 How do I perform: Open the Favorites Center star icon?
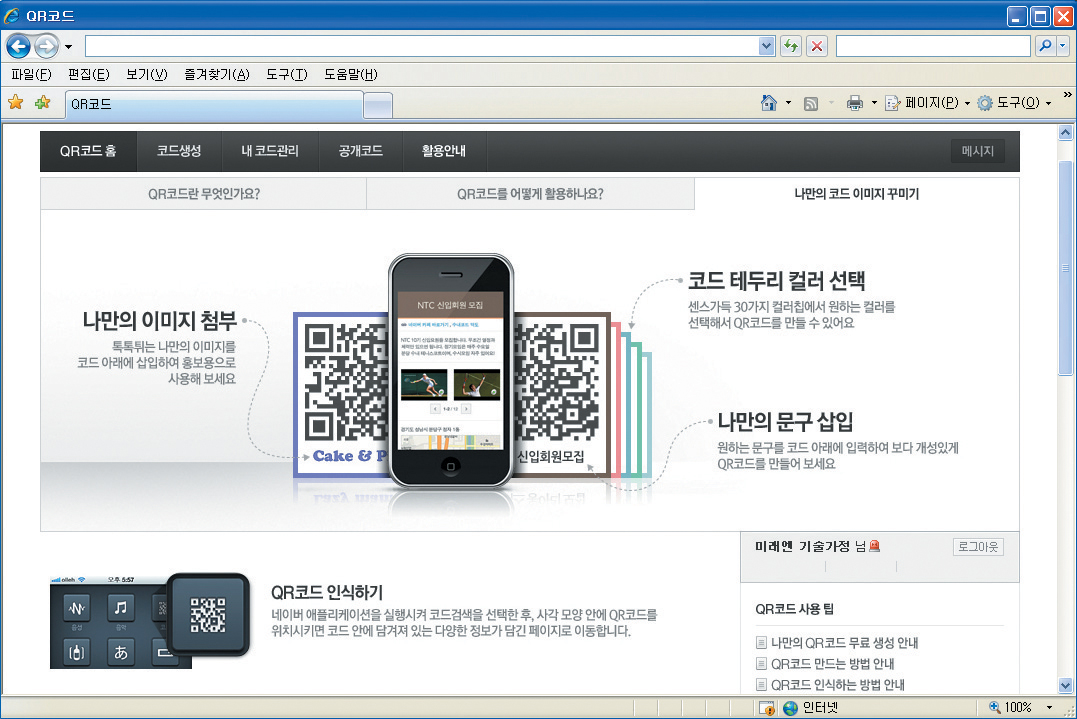tap(15, 103)
